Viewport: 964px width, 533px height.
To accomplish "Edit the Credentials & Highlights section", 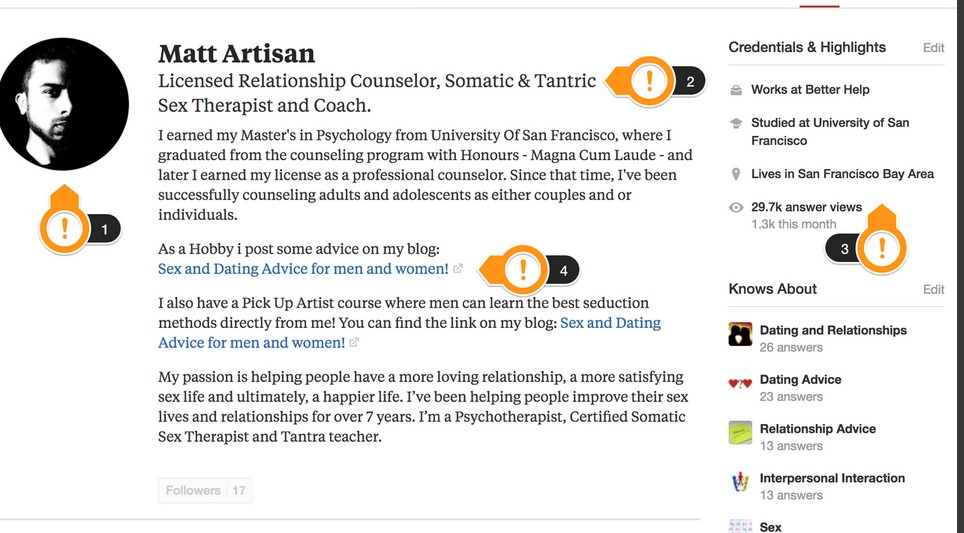I will tap(933, 48).
